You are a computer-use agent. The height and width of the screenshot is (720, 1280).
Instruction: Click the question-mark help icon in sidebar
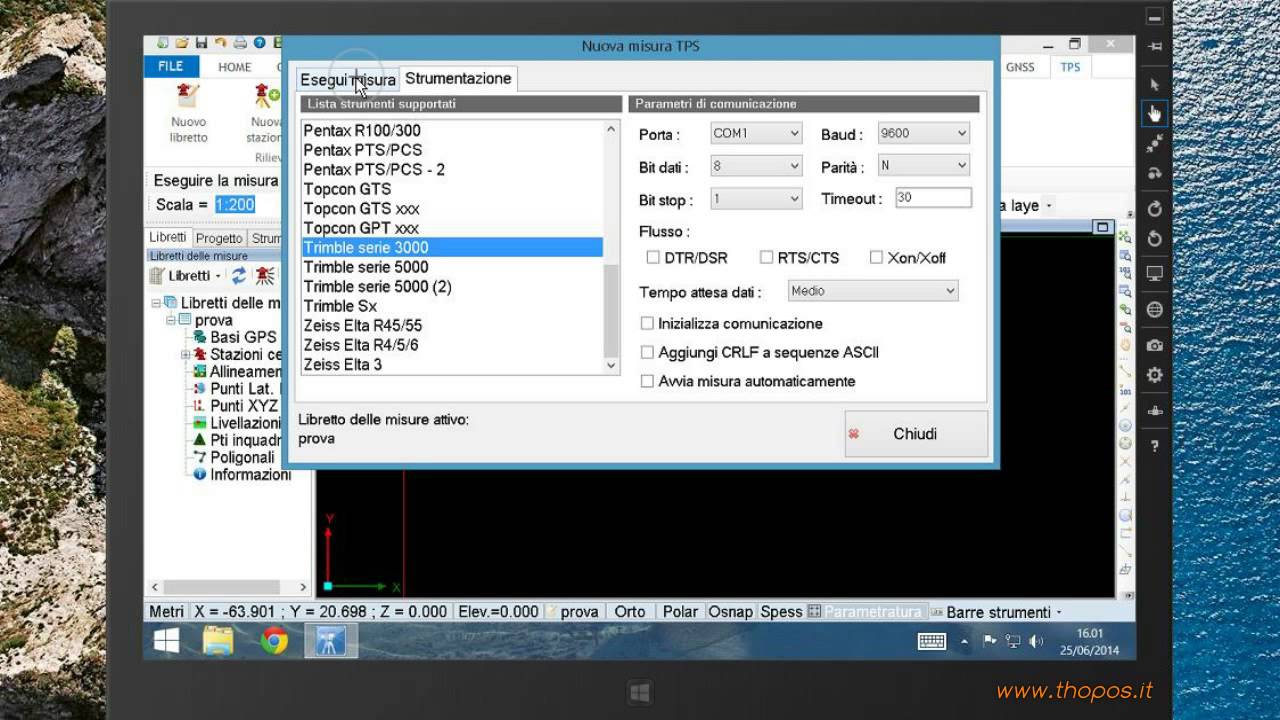pos(1155,446)
